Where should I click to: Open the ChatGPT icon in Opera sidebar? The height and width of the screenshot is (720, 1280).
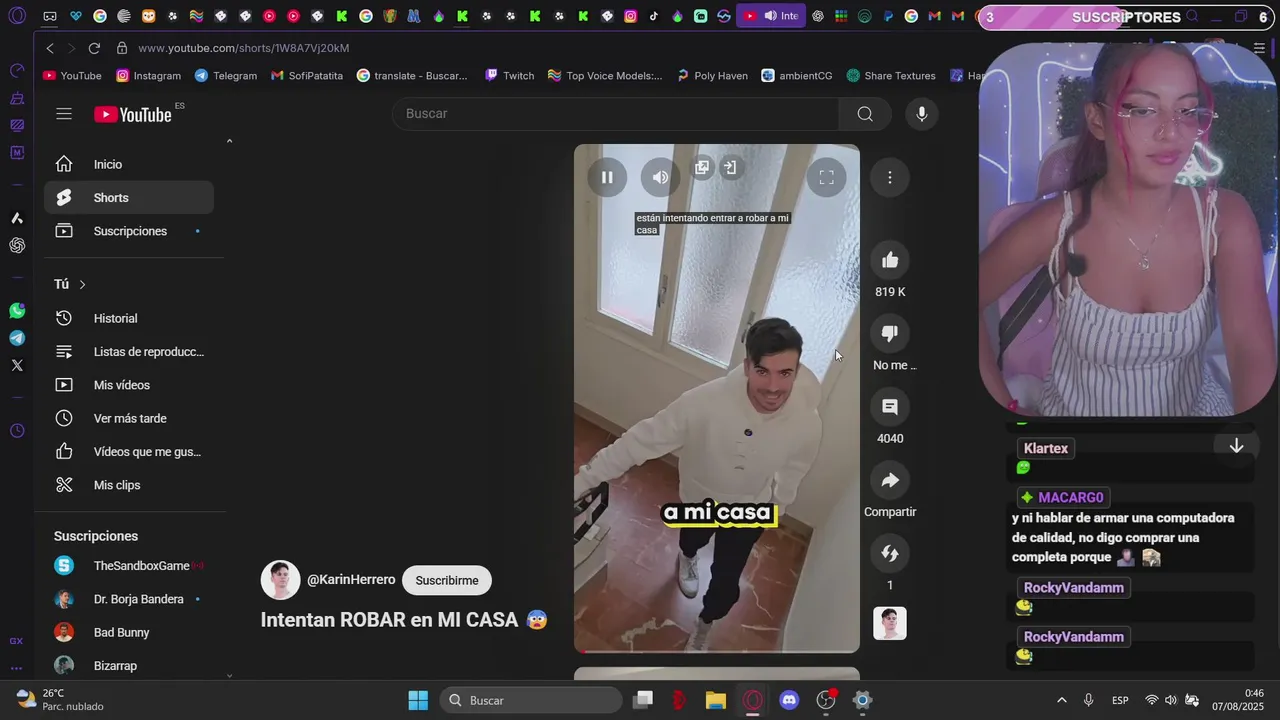pyautogui.click(x=17, y=245)
